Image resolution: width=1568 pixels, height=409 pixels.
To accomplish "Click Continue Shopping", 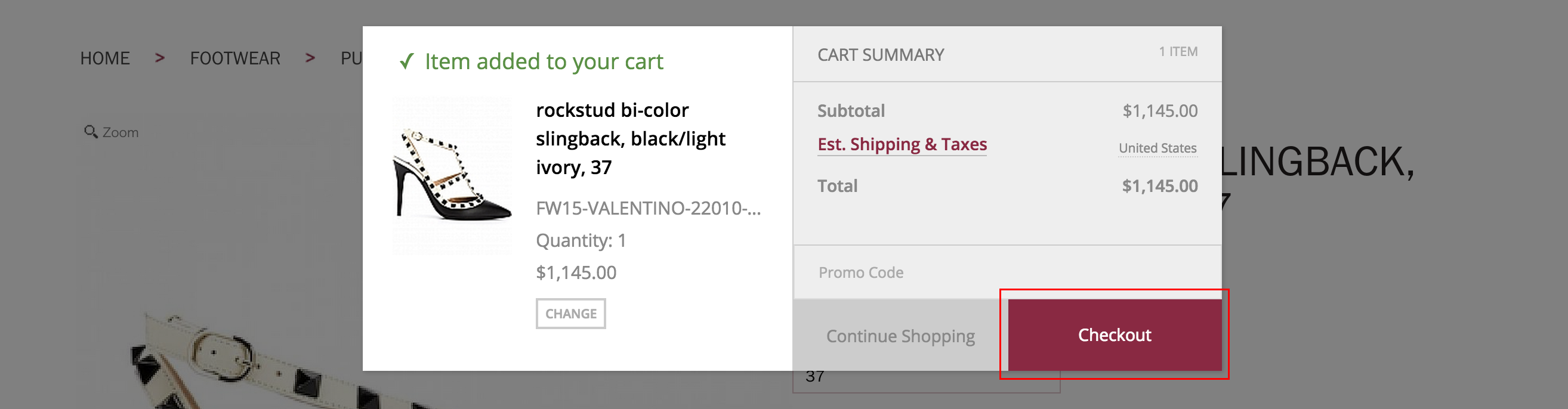I will coord(900,336).
